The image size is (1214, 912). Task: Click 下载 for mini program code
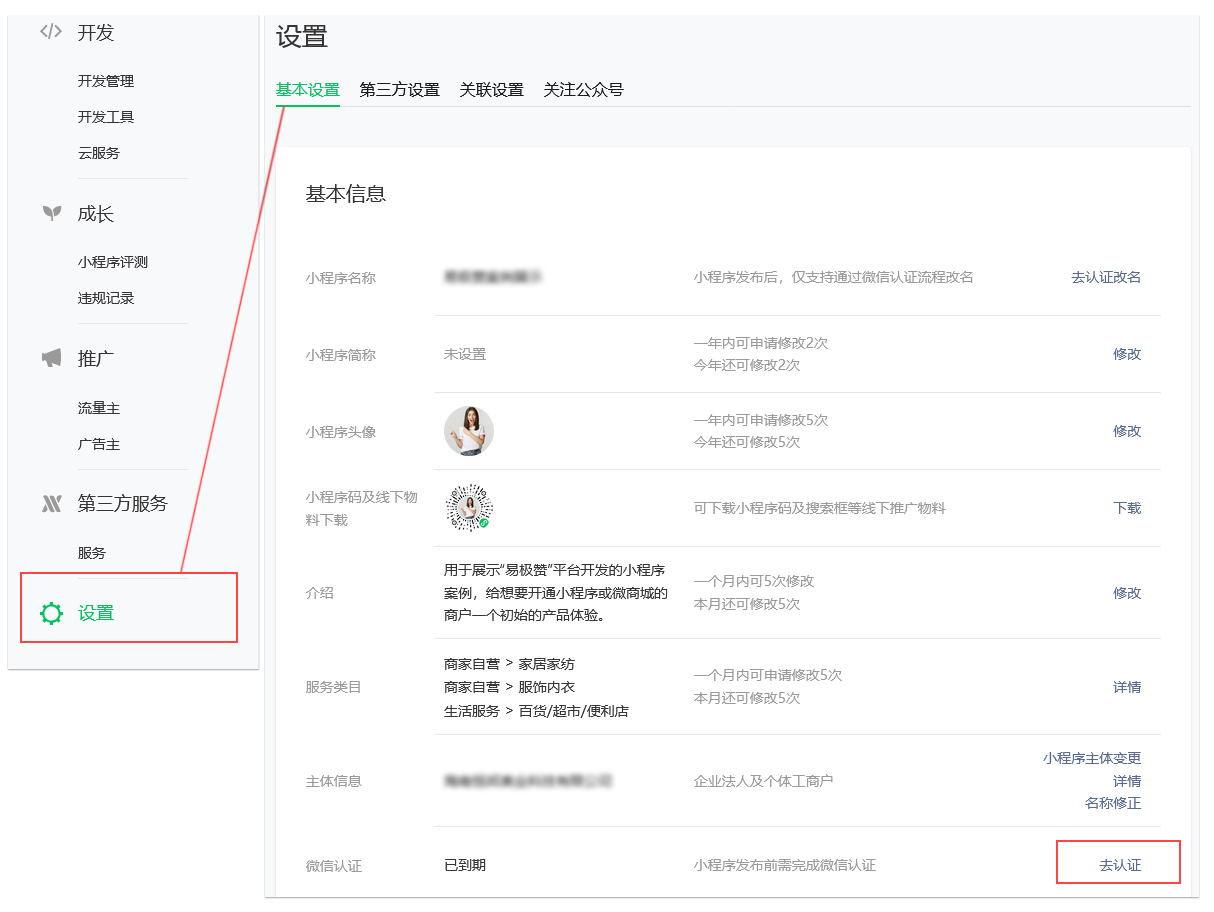point(1127,508)
